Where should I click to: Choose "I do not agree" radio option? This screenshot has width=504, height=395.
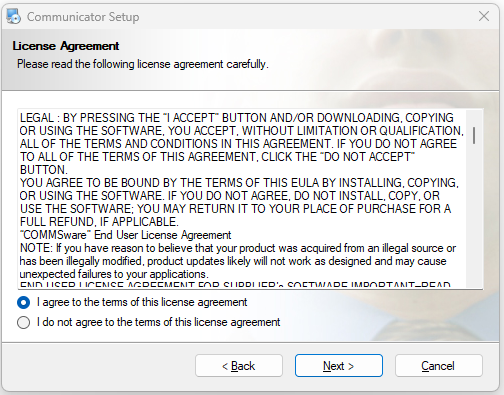click(23, 322)
